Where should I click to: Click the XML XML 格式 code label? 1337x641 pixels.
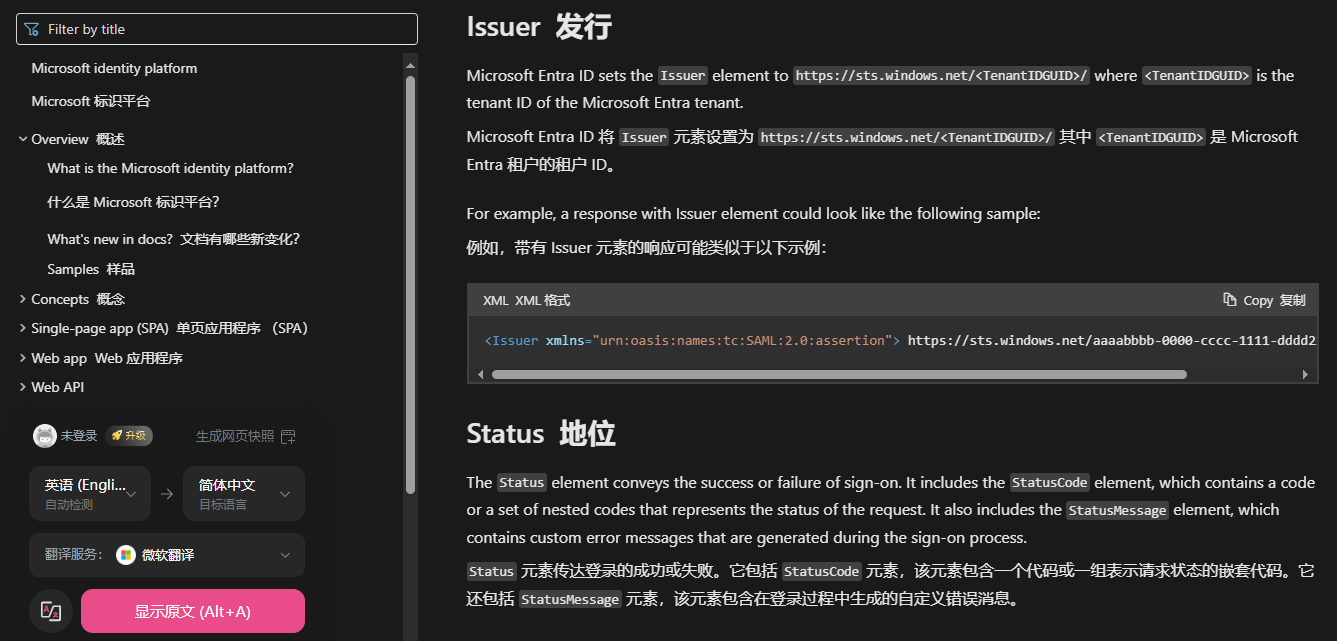point(527,300)
